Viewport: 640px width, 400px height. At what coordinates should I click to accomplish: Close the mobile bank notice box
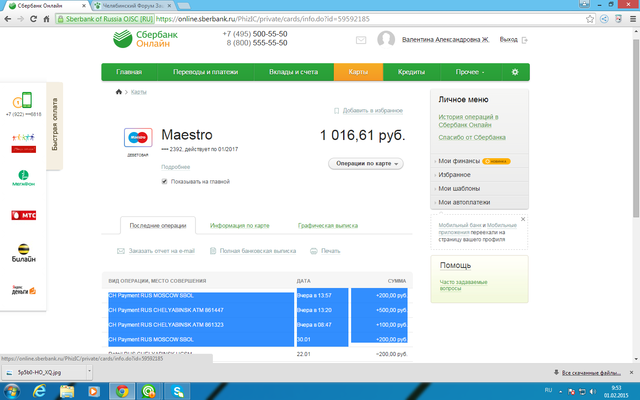(523, 219)
